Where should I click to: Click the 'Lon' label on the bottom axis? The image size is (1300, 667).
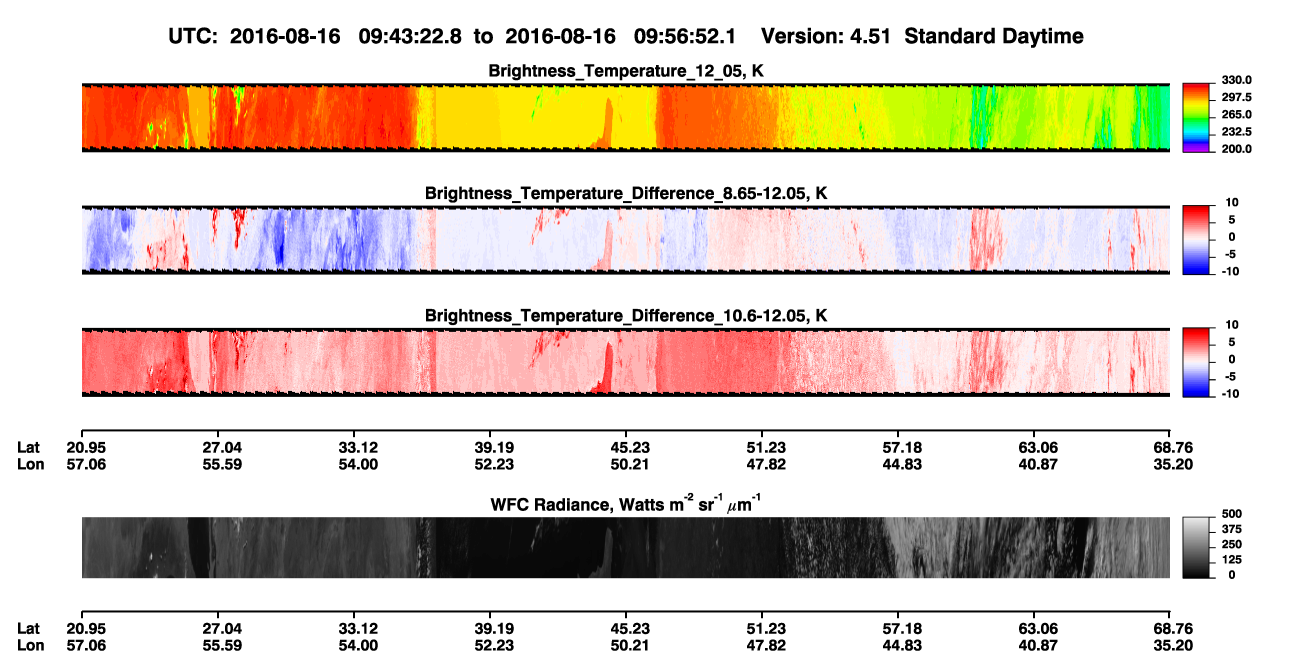tap(29, 645)
